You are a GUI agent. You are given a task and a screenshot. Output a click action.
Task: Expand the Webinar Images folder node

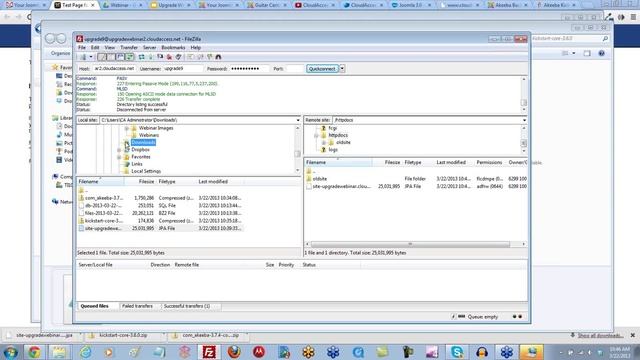tap(127, 128)
